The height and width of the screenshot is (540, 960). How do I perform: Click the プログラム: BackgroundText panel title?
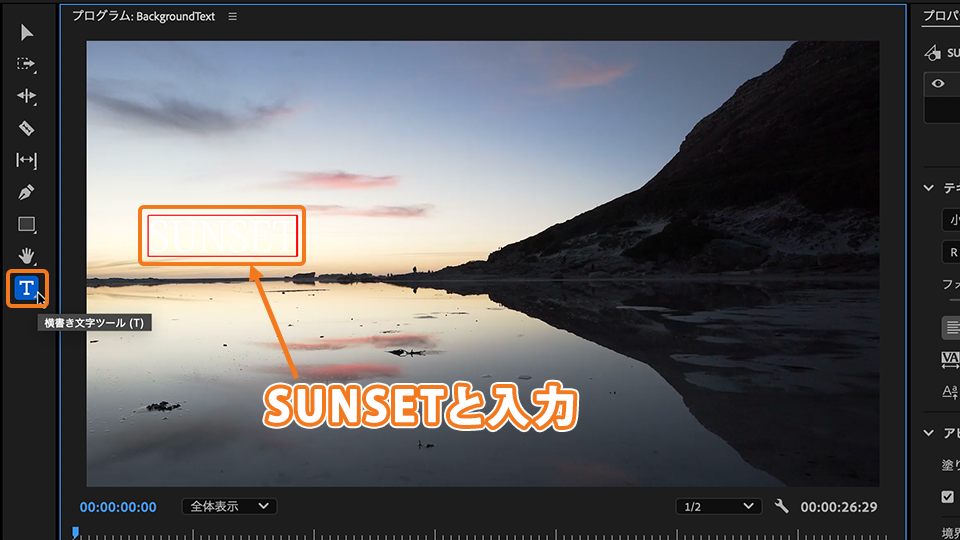point(144,17)
